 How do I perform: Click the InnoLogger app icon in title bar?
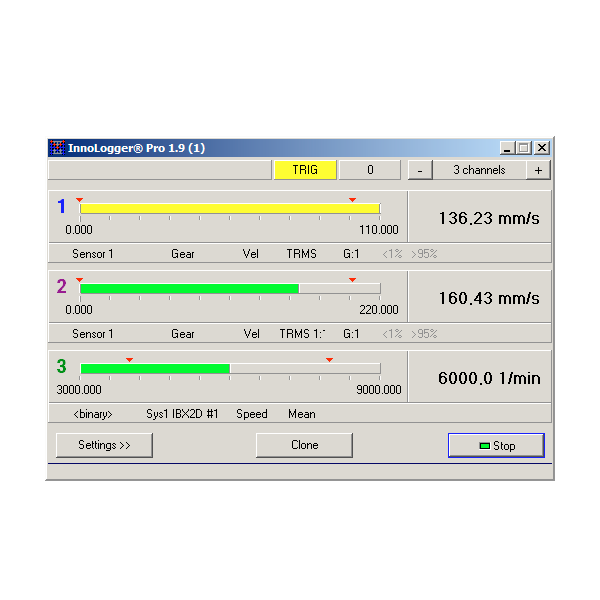coord(57,148)
